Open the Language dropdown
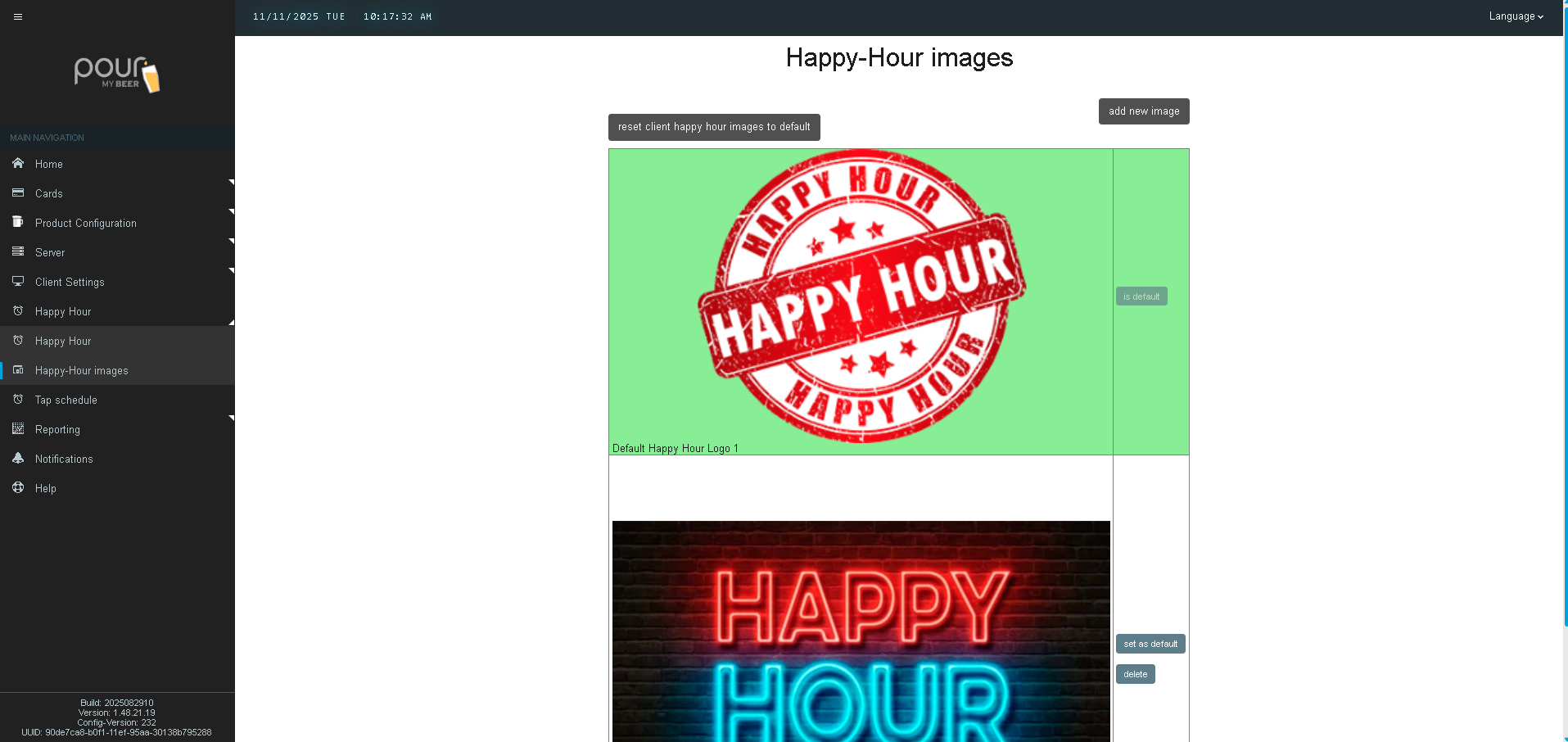The height and width of the screenshot is (742, 1568). point(1515,16)
